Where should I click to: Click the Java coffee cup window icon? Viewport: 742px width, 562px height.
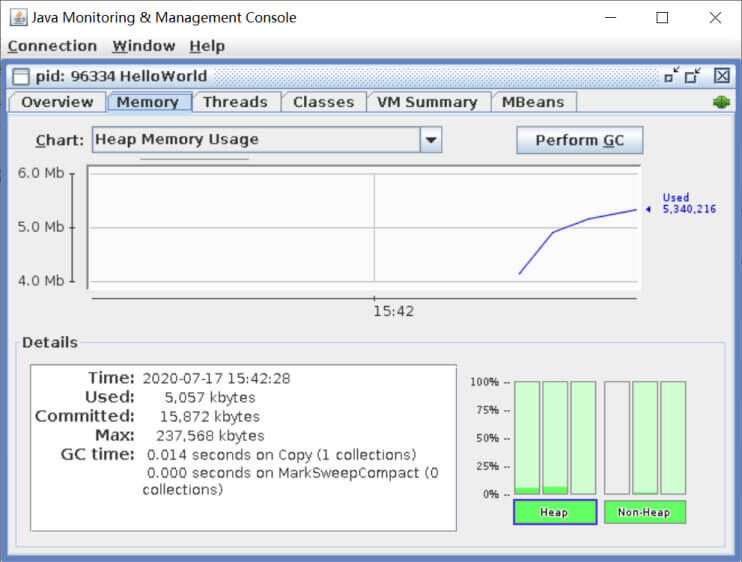point(18,18)
